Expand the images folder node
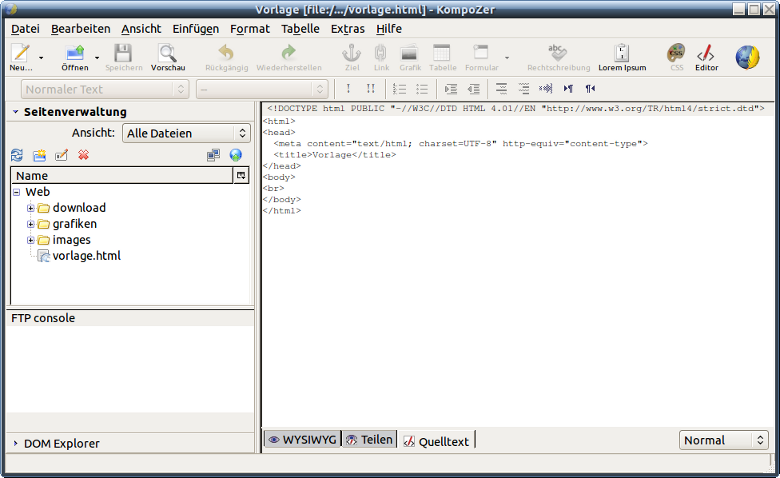Viewport: 780px width, 478px height. point(30,240)
